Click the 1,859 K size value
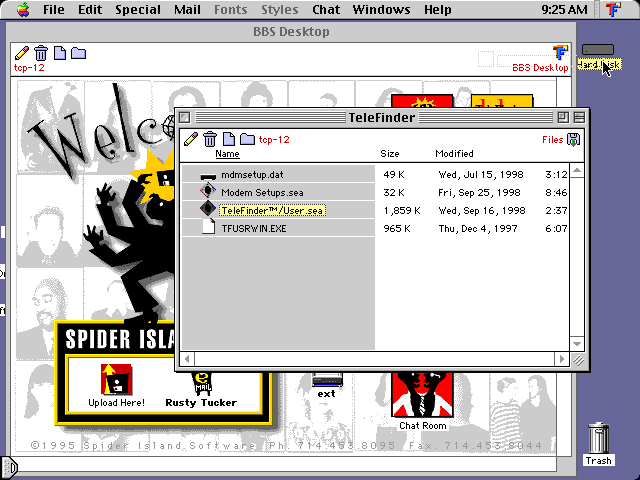The height and width of the screenshot is (480, 640). (x=402, y=211)
